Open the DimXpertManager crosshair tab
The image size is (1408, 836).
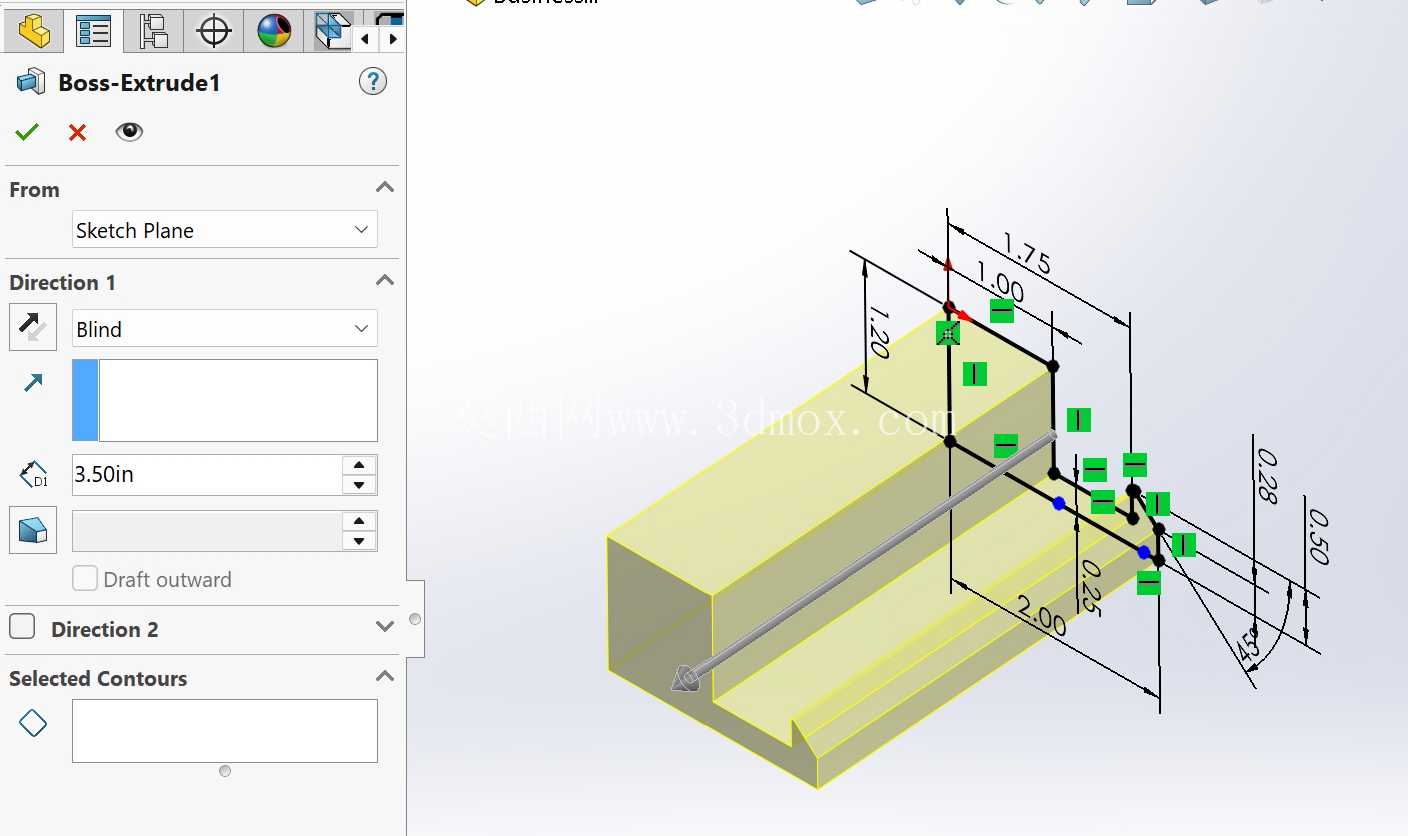(x=214, y=31)
